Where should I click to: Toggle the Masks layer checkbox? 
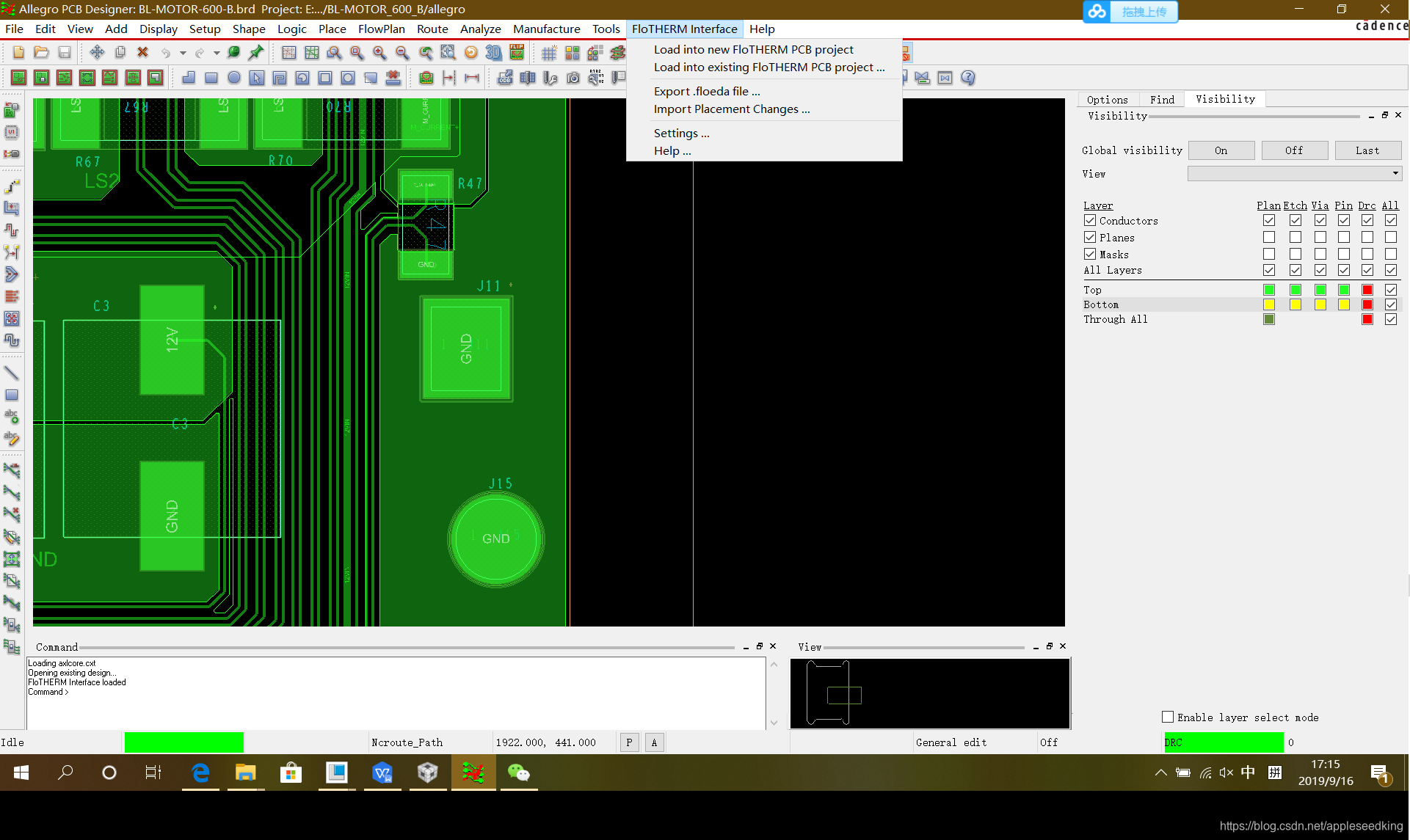[x=1090, y=255]
